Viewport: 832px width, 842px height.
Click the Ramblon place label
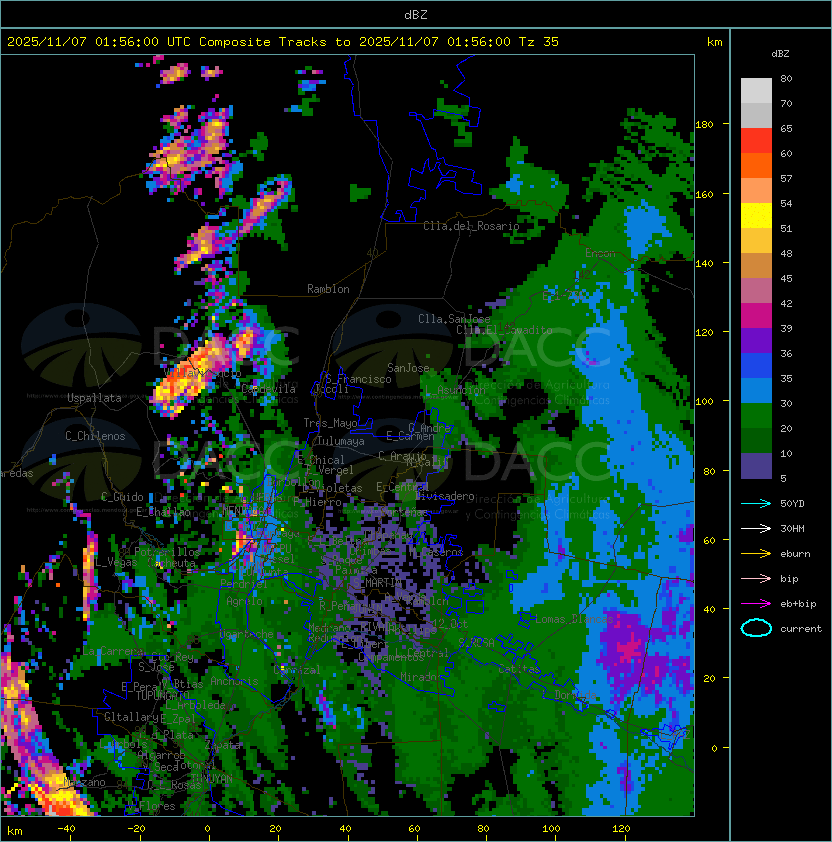point(328,289)
